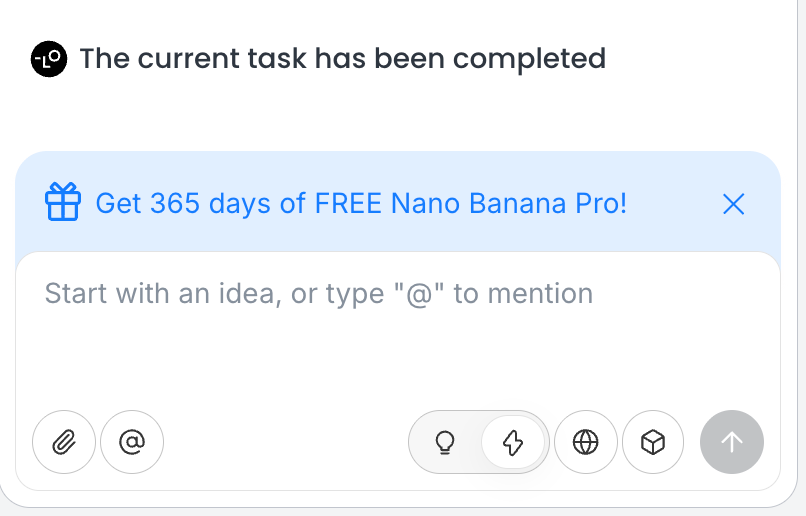Select the lightning bolt fast mode
Viewport: 806px width, 516px height.
513,442
